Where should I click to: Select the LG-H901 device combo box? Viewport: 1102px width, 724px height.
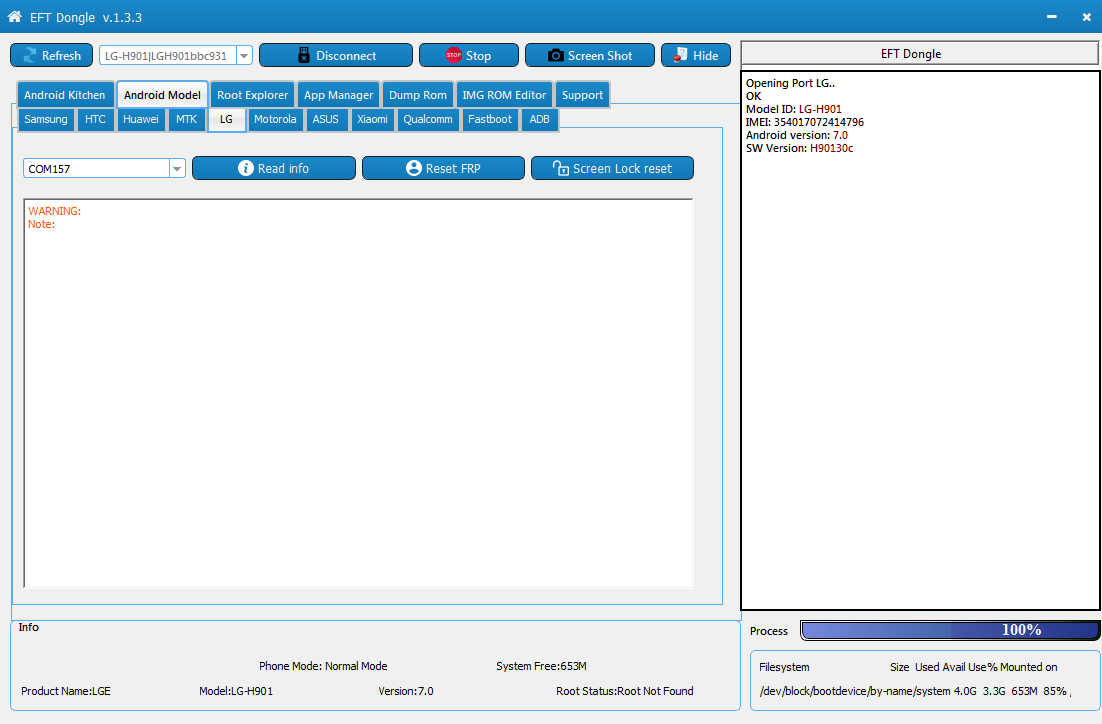pos(176,56)
